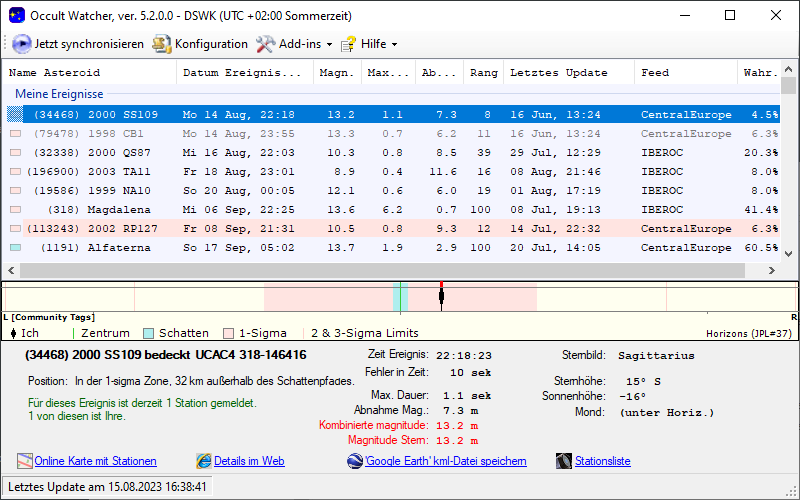Open the Online Karte mit Stationen link
The height and width of the screenshot is (500, 800).
point(95,461)
